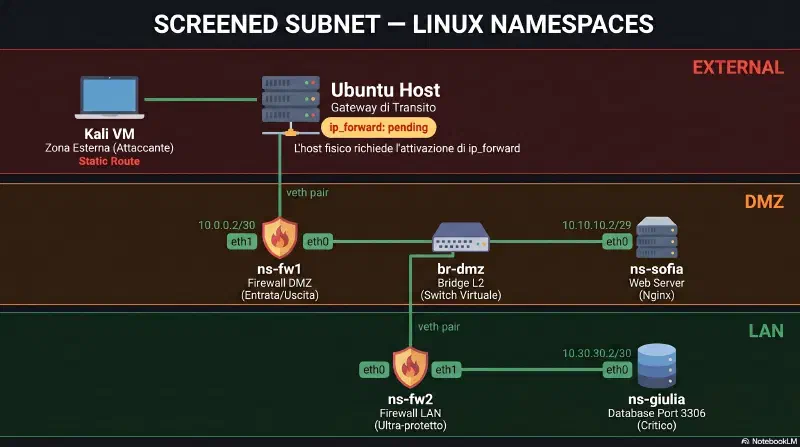Image resolution: width=800 pixels, height=447 pixels.
Task: Click the EXTERNAL zone label
Action: coord(738,67)
